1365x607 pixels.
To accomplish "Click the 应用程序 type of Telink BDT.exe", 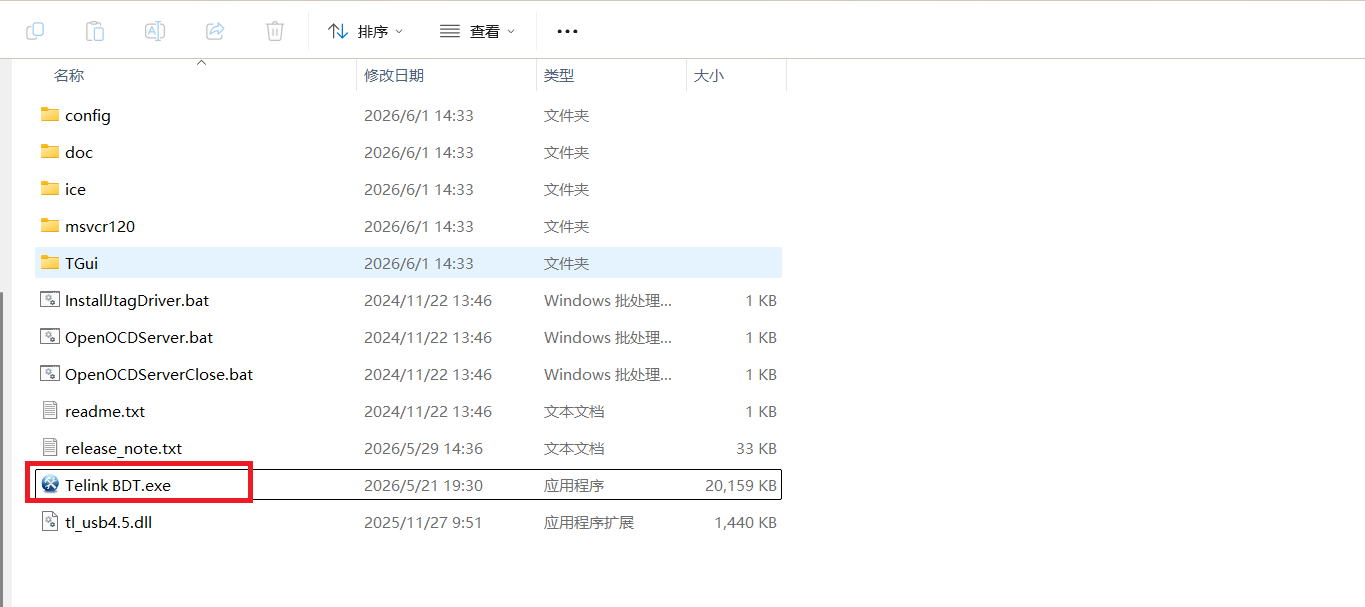I will [574, 486].
